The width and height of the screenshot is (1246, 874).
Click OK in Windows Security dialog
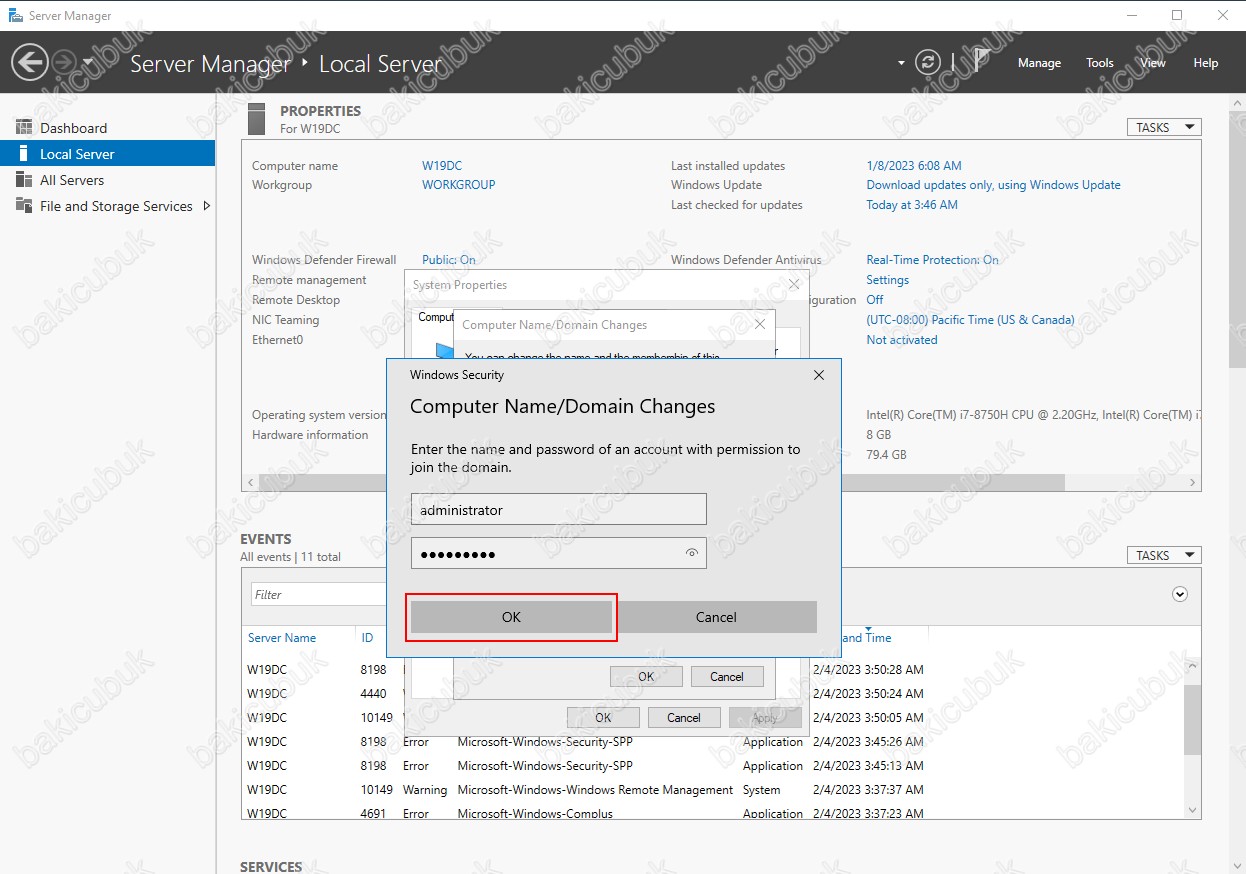click(x=511, y=617)
